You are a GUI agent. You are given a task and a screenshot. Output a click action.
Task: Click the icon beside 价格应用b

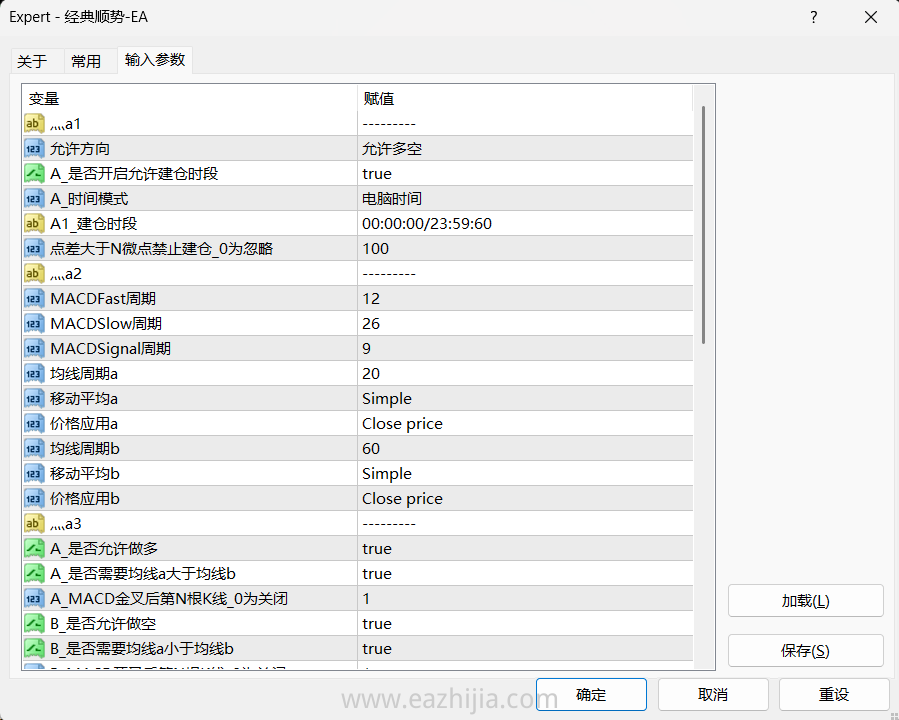pyautogui.click(x=34, y=498)
